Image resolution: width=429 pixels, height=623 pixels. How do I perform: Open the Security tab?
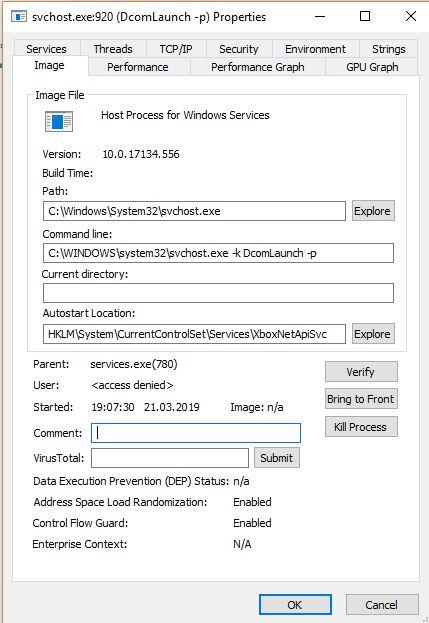(239, 49)
